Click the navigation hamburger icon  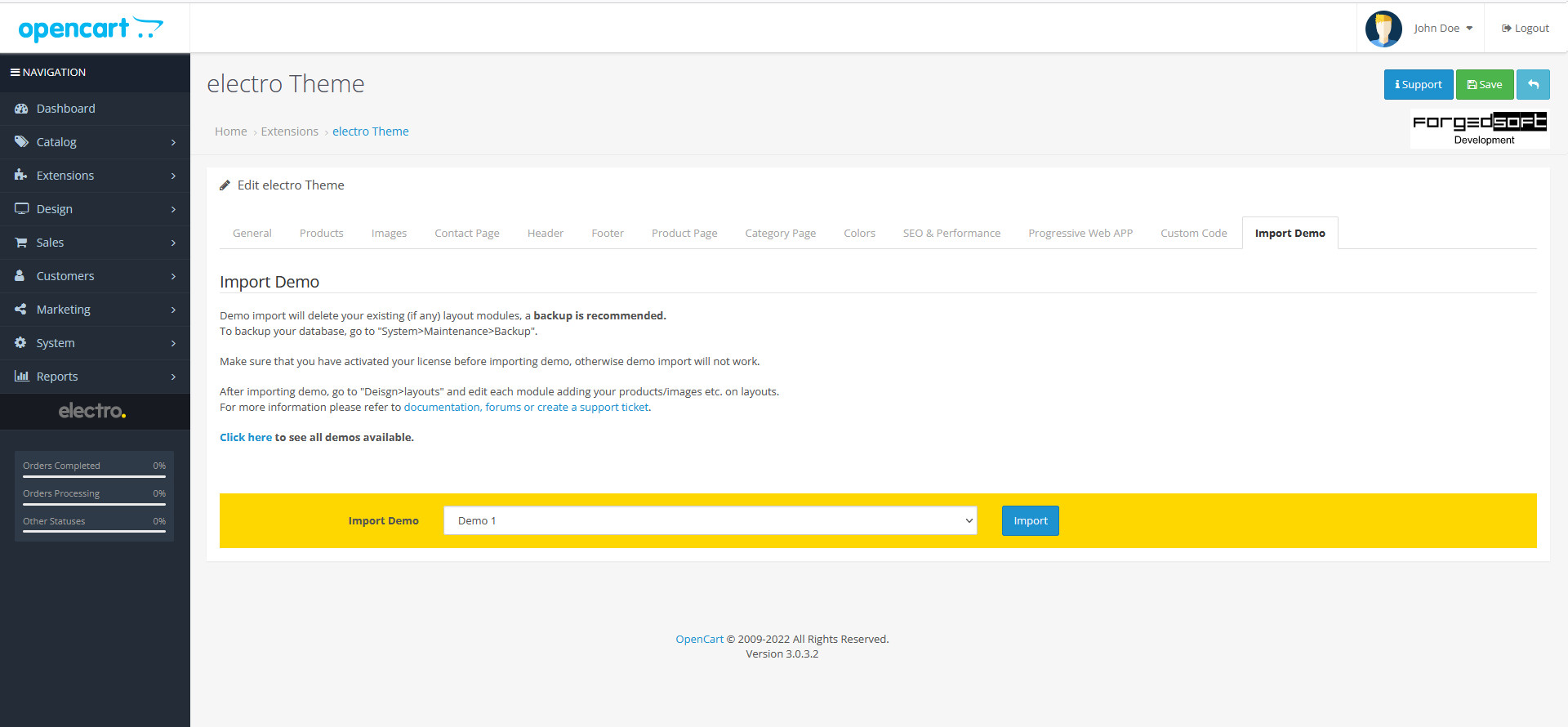click(x=15, y=72)
